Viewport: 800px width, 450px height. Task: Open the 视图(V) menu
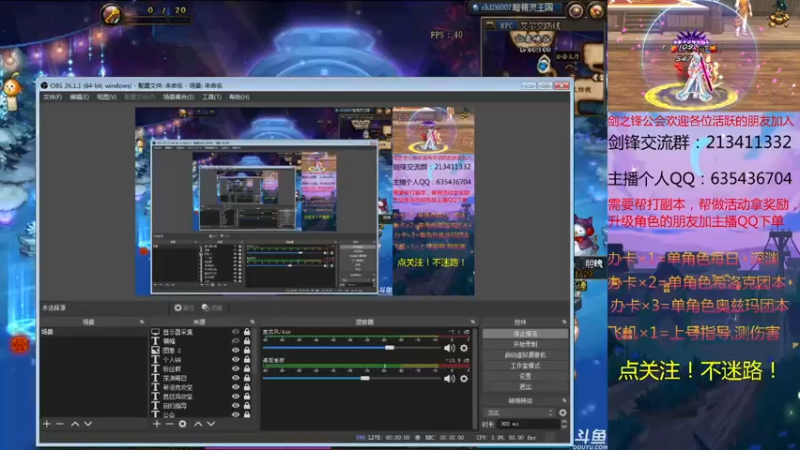tap(107, 97)
